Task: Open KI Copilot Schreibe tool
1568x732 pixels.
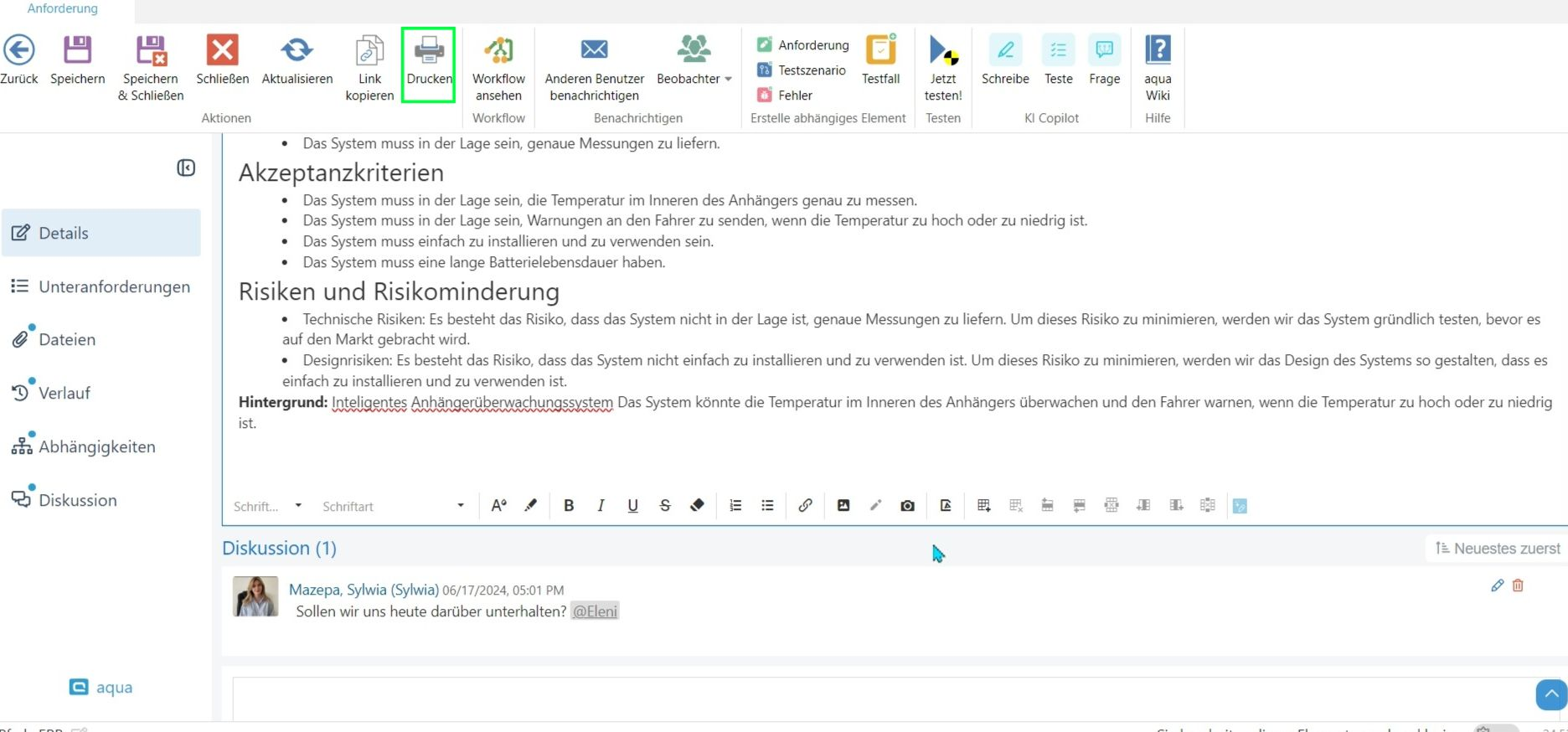Action: (1005, 50)
